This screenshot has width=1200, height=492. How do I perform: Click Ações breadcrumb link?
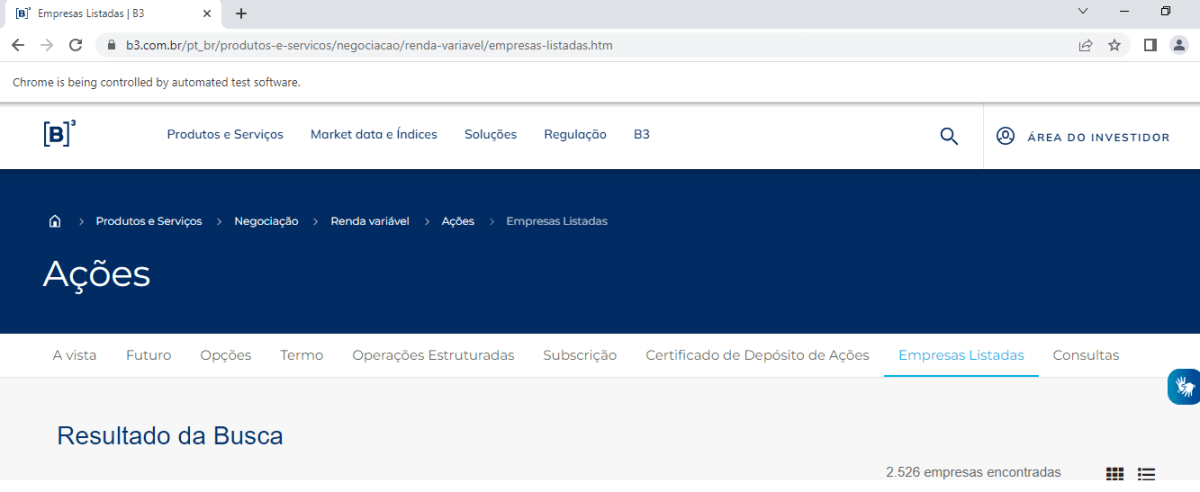458,221
